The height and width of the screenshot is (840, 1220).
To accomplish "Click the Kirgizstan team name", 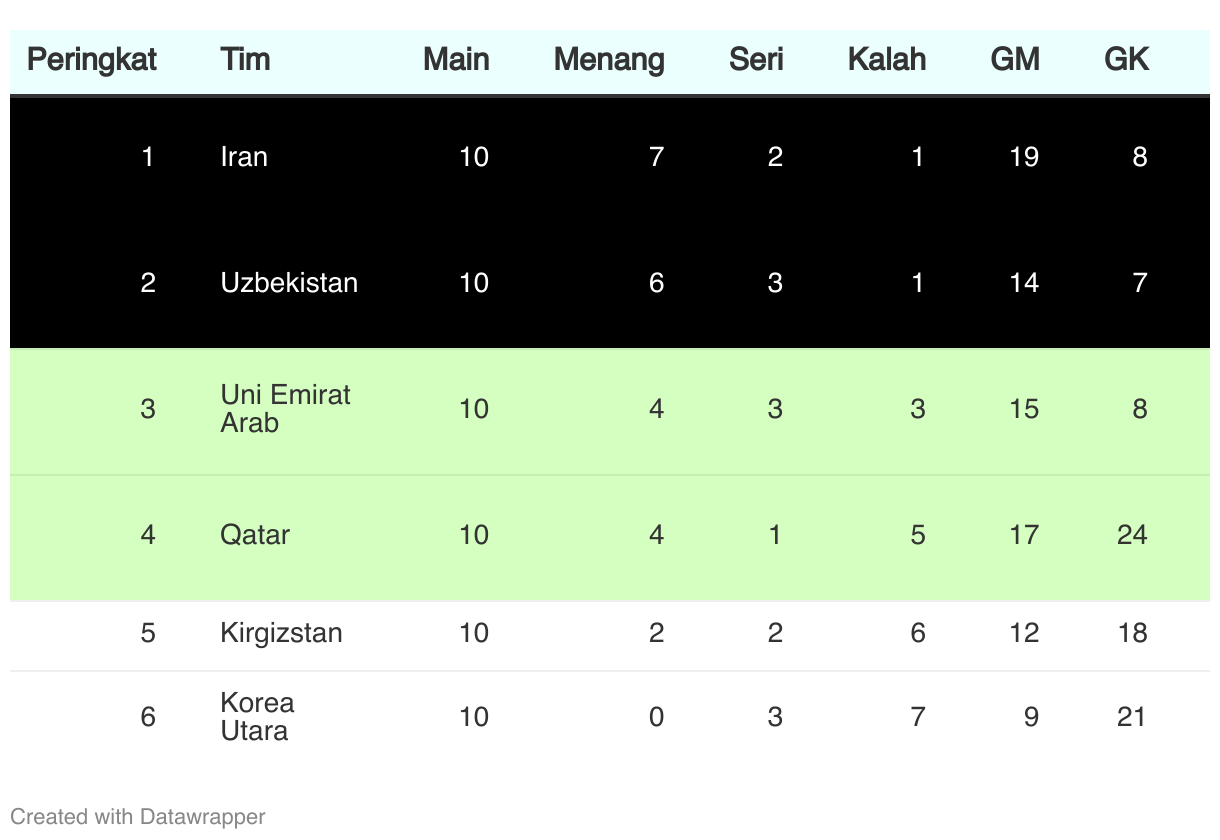I will coord(281,633).
